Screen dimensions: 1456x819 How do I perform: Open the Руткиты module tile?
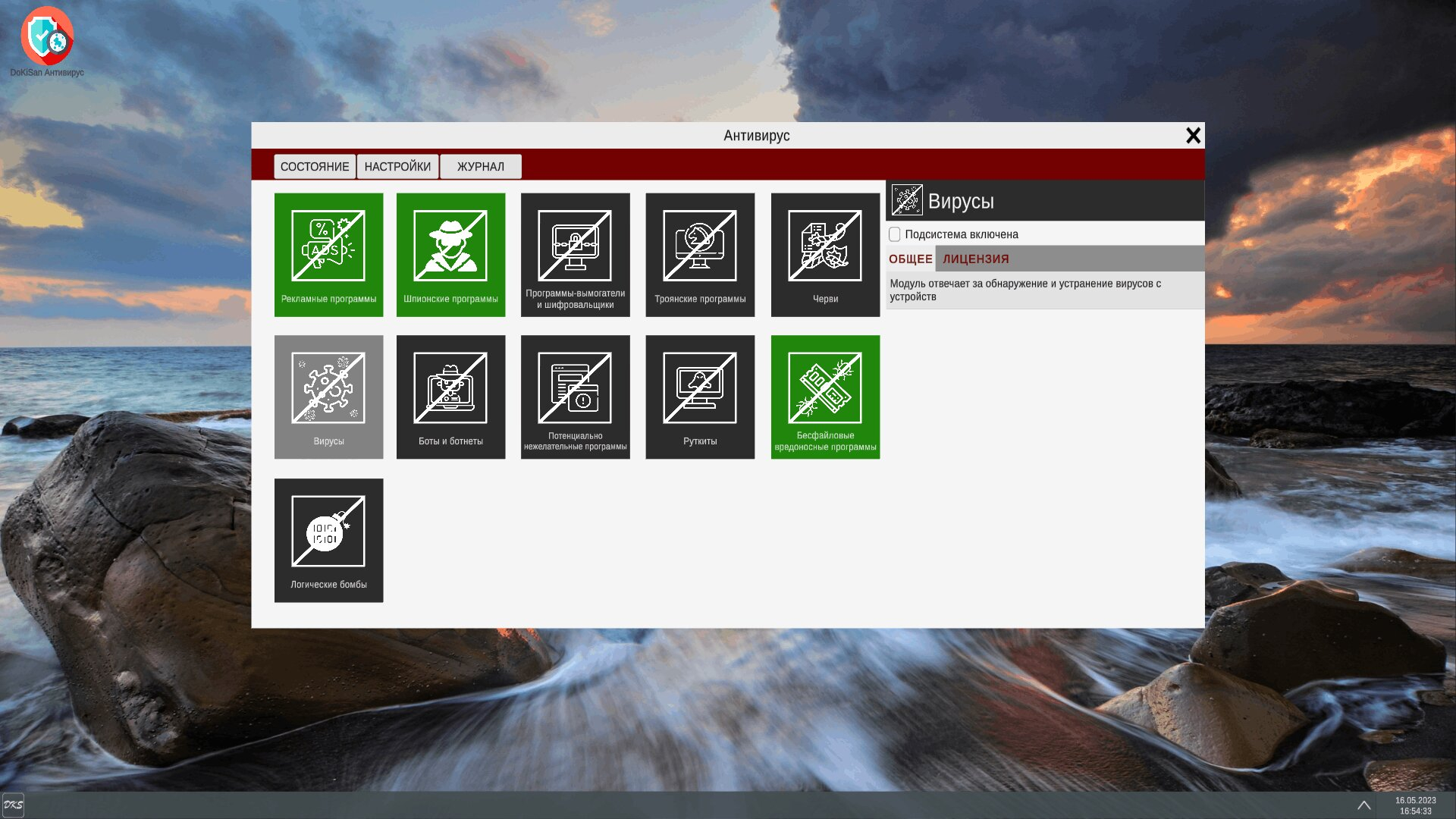(x=699, y=397)
